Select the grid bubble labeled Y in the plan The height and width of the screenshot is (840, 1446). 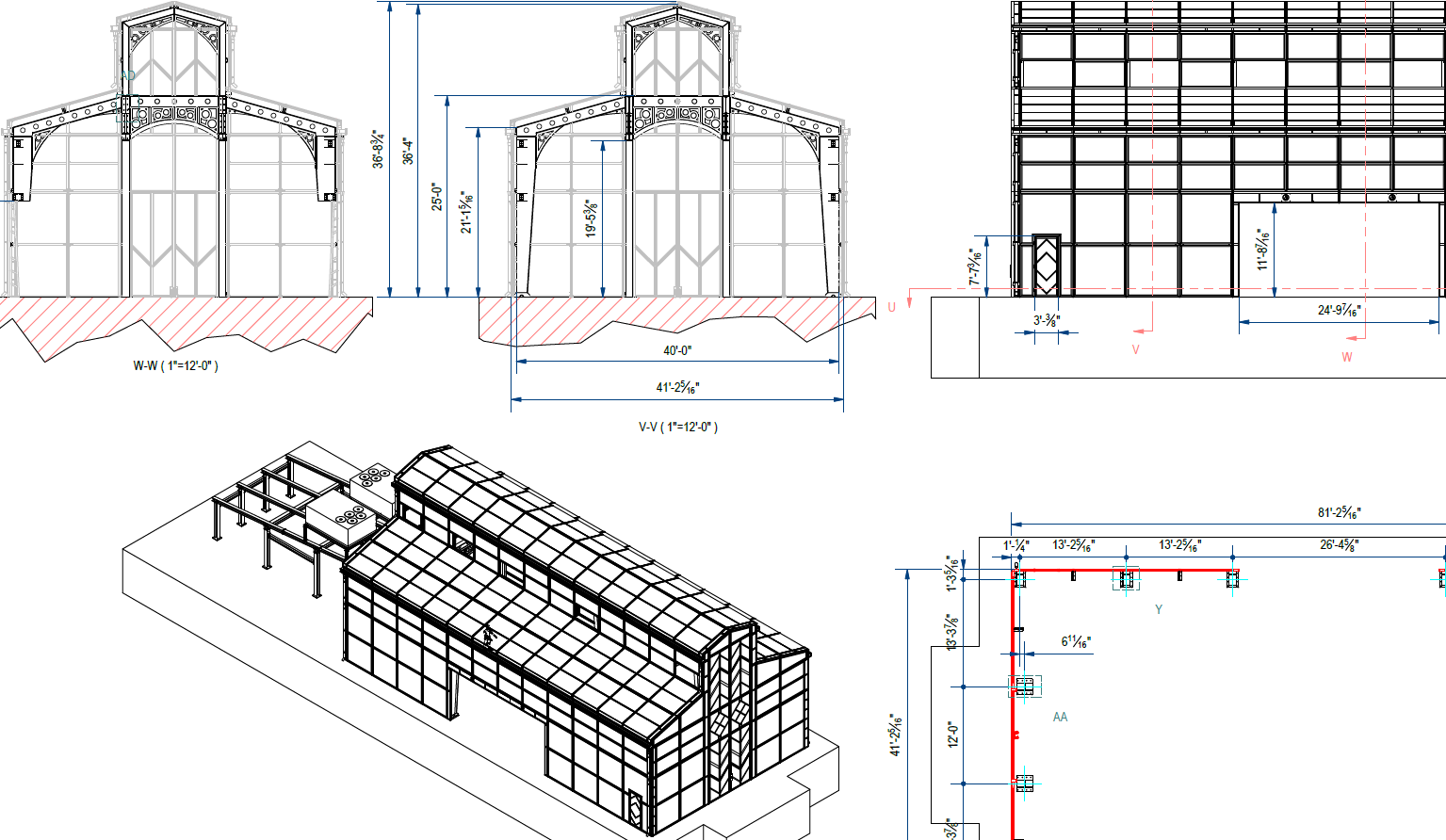coord(1159,607)
